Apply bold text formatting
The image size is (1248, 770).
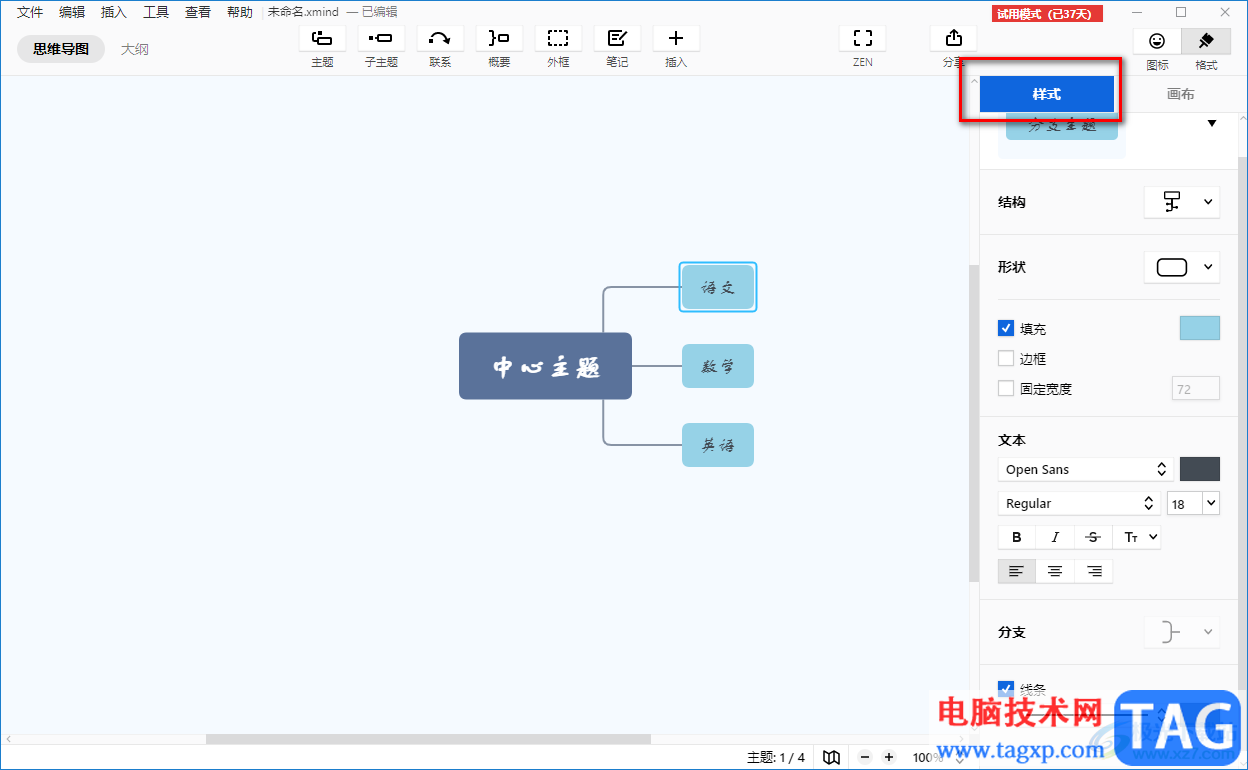1017,537
